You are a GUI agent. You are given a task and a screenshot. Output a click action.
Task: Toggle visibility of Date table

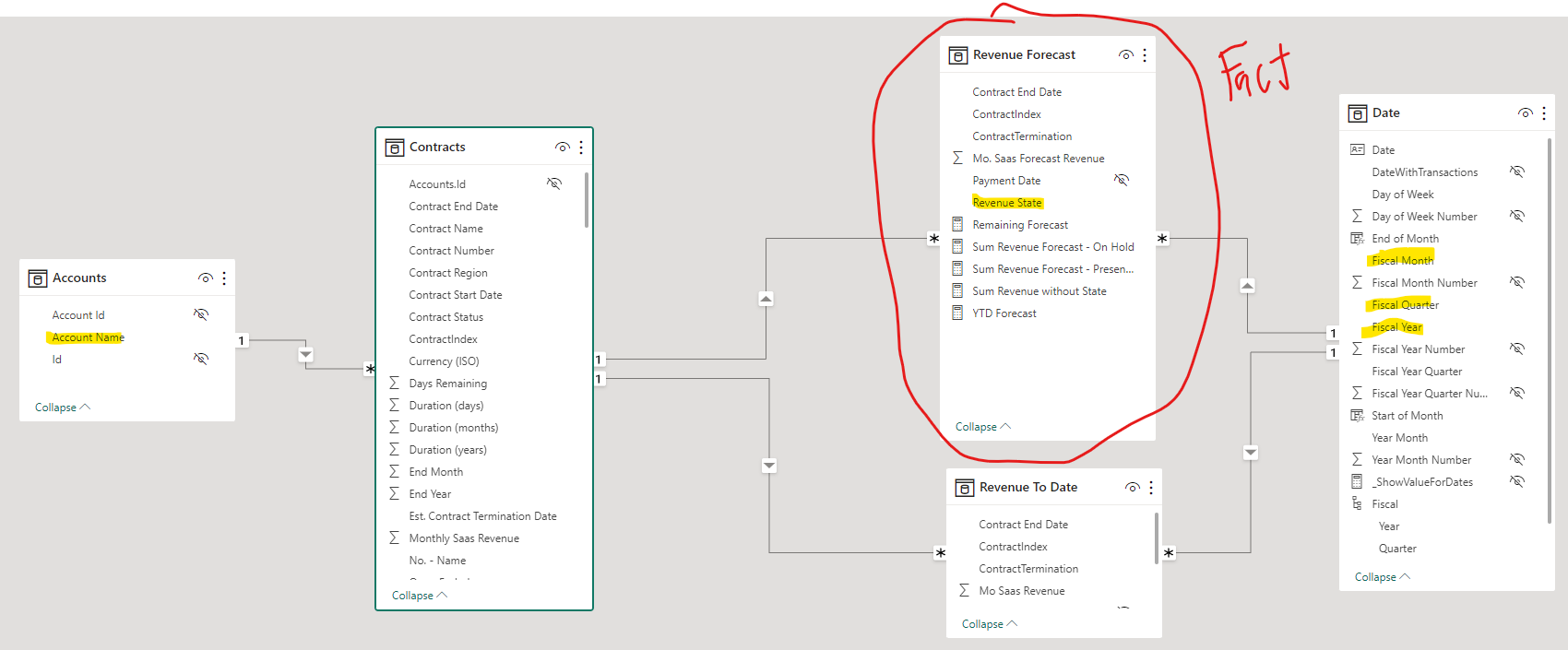point(1526,112)
